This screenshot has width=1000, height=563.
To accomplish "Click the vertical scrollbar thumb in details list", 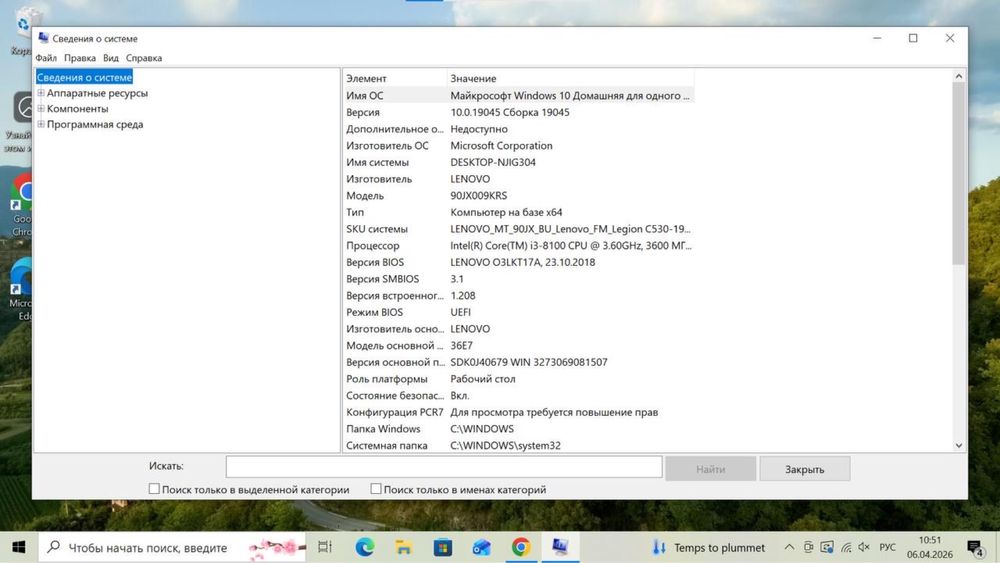I will (959, 173).
